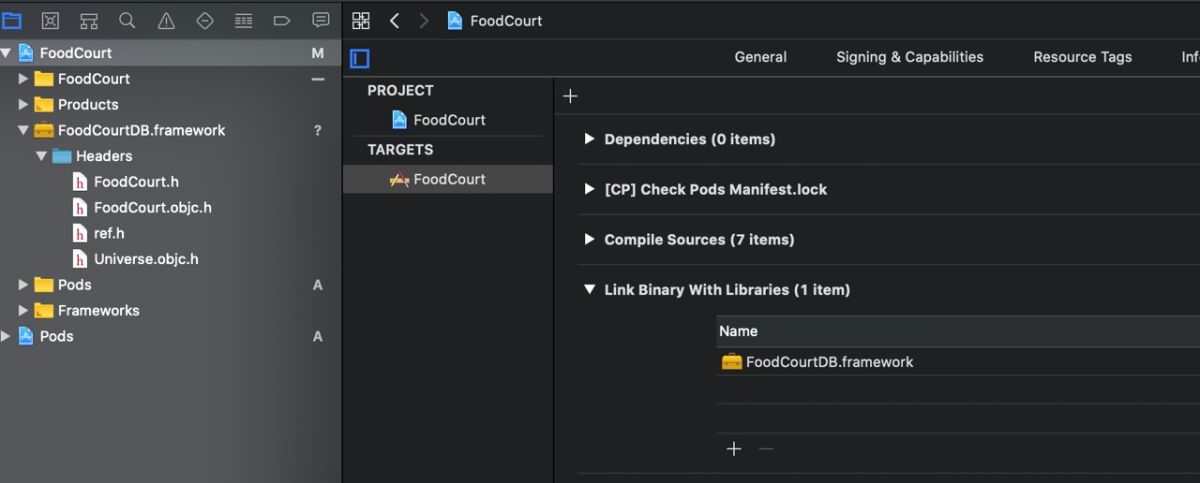Show the issue navigator
Screen dimensions: 1200x483
(166, 20)
